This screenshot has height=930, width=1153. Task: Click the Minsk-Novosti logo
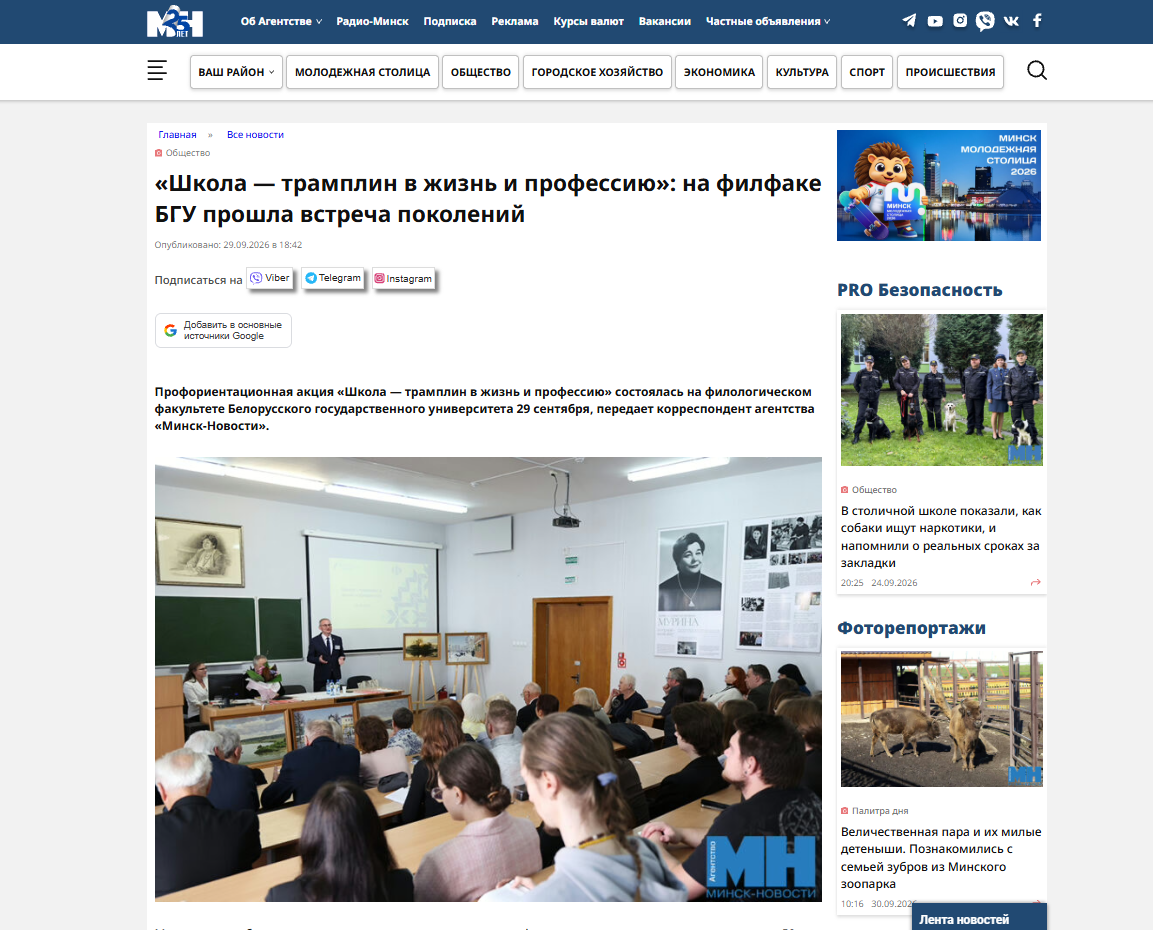pos(175,21)
